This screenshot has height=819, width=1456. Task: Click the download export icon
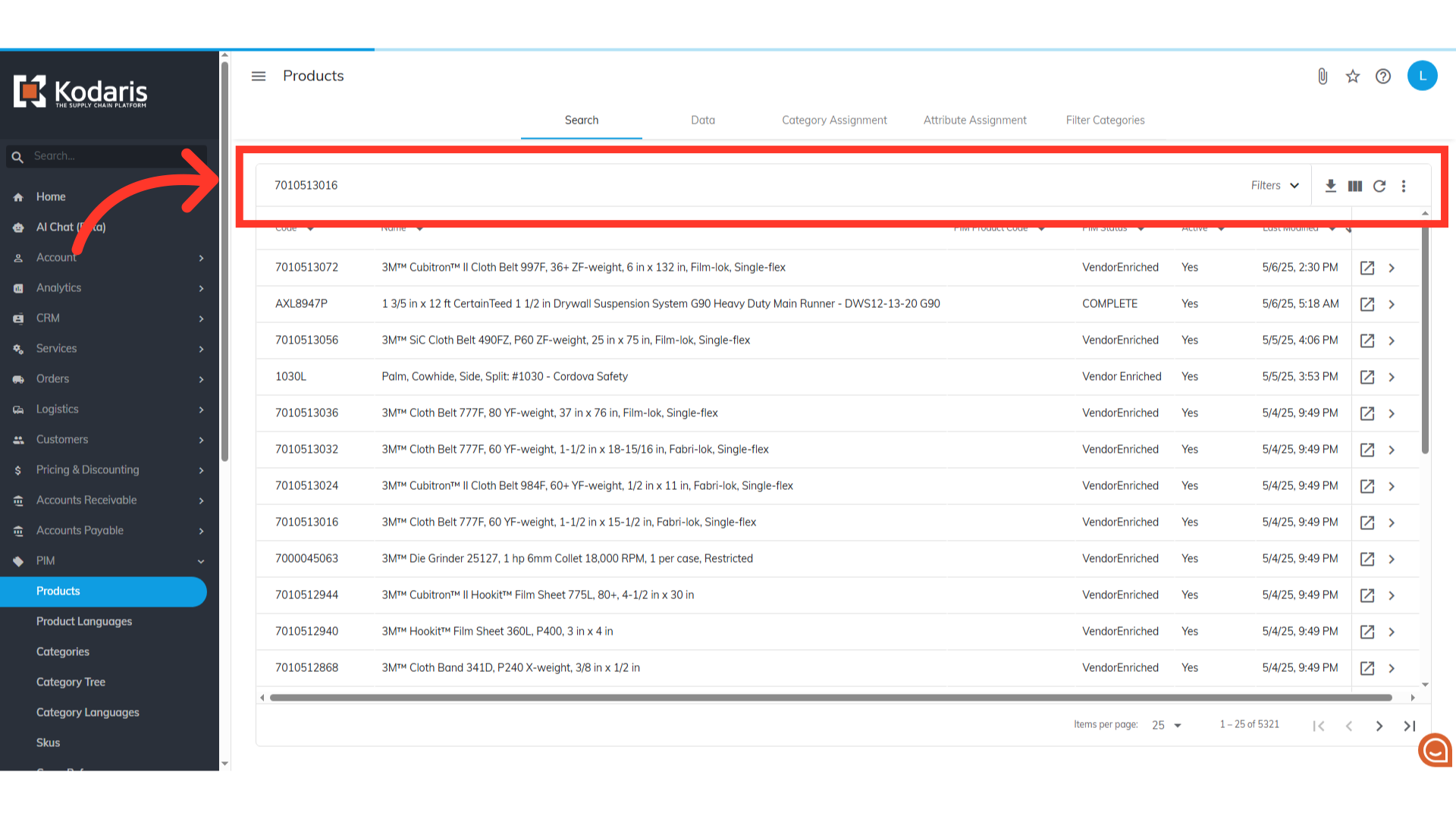point(1330,186)
